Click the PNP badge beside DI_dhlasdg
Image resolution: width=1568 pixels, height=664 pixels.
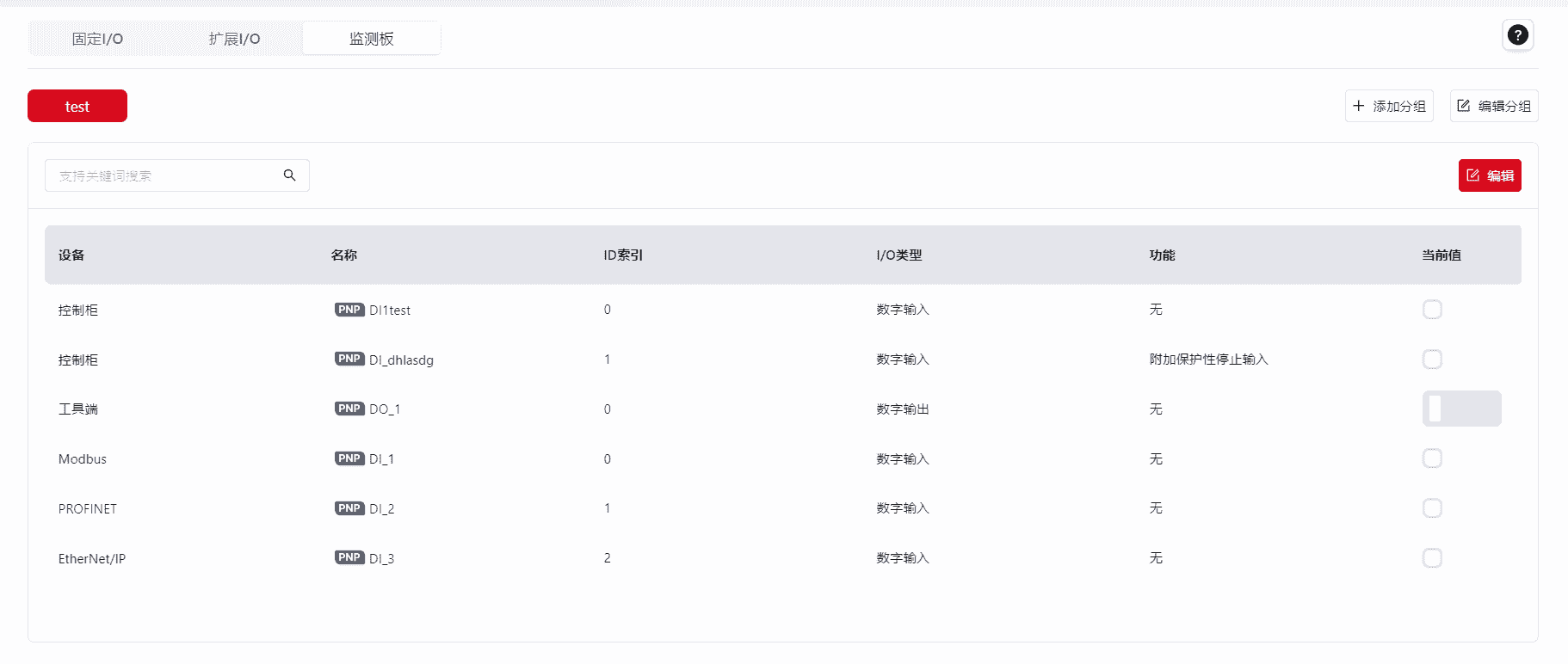349,359
